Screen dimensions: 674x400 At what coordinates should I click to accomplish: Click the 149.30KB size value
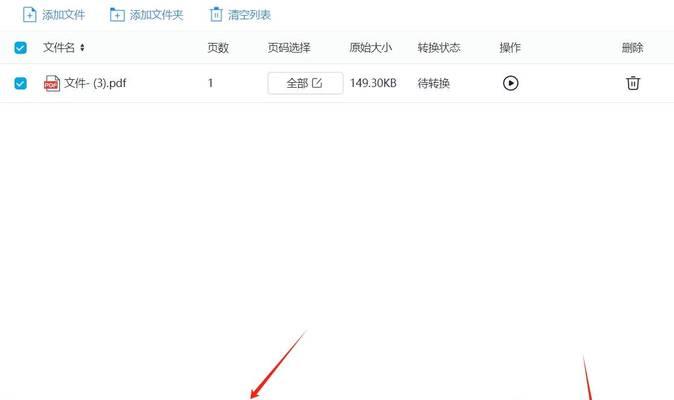pos(373,83)
